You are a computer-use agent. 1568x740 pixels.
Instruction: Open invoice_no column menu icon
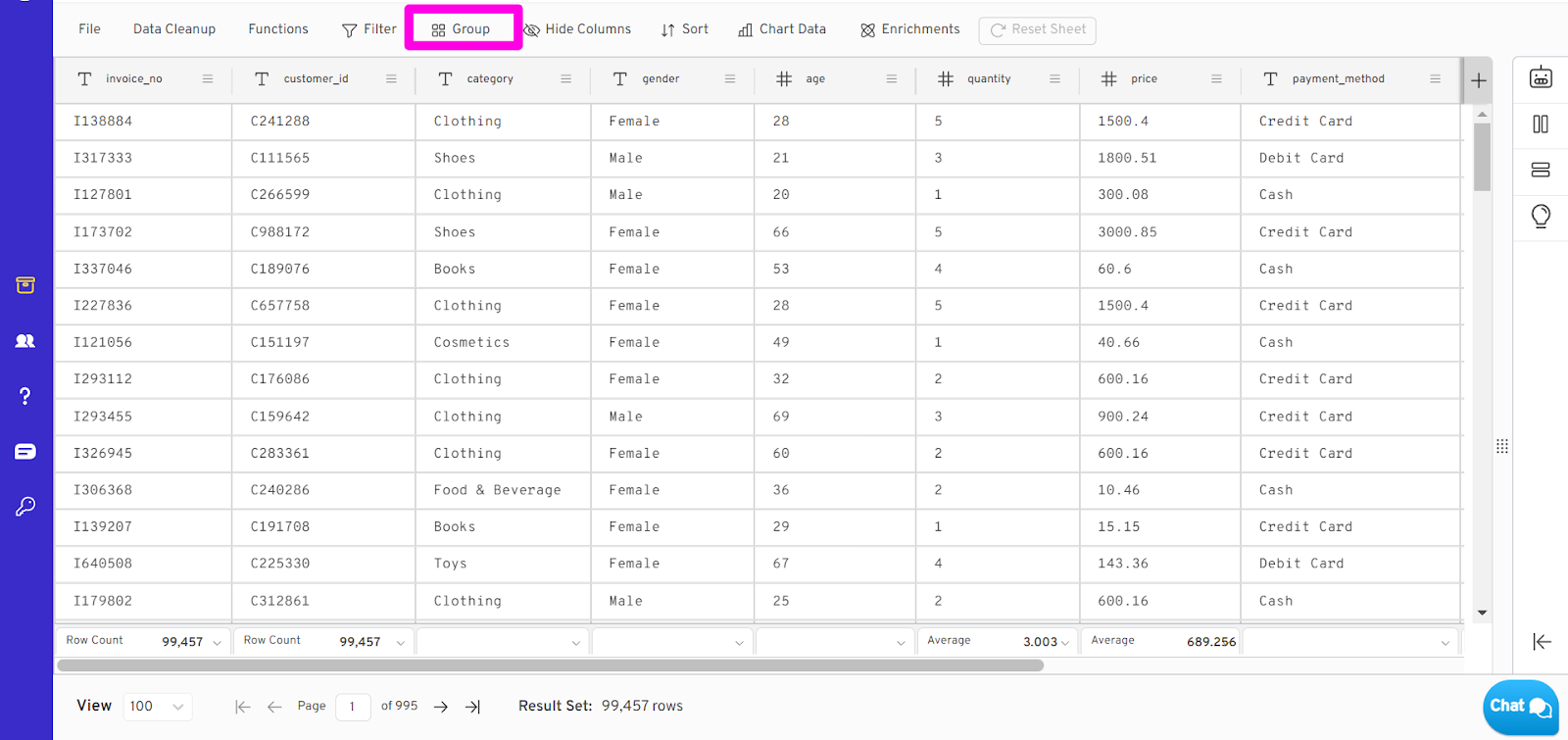pyautogui.click(x=208, y=78)
